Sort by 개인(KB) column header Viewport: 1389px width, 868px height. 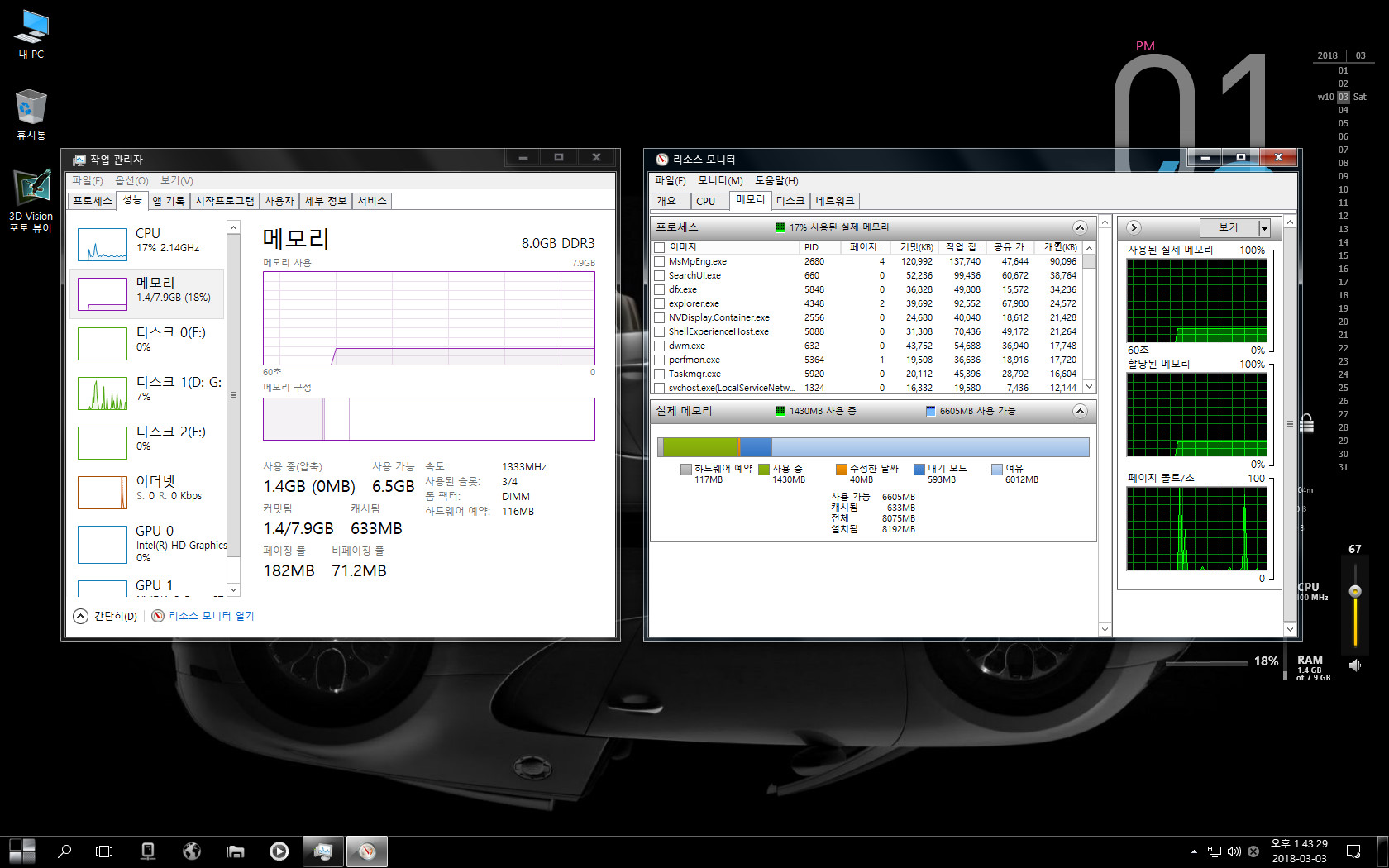click(x=1058, y=247)
